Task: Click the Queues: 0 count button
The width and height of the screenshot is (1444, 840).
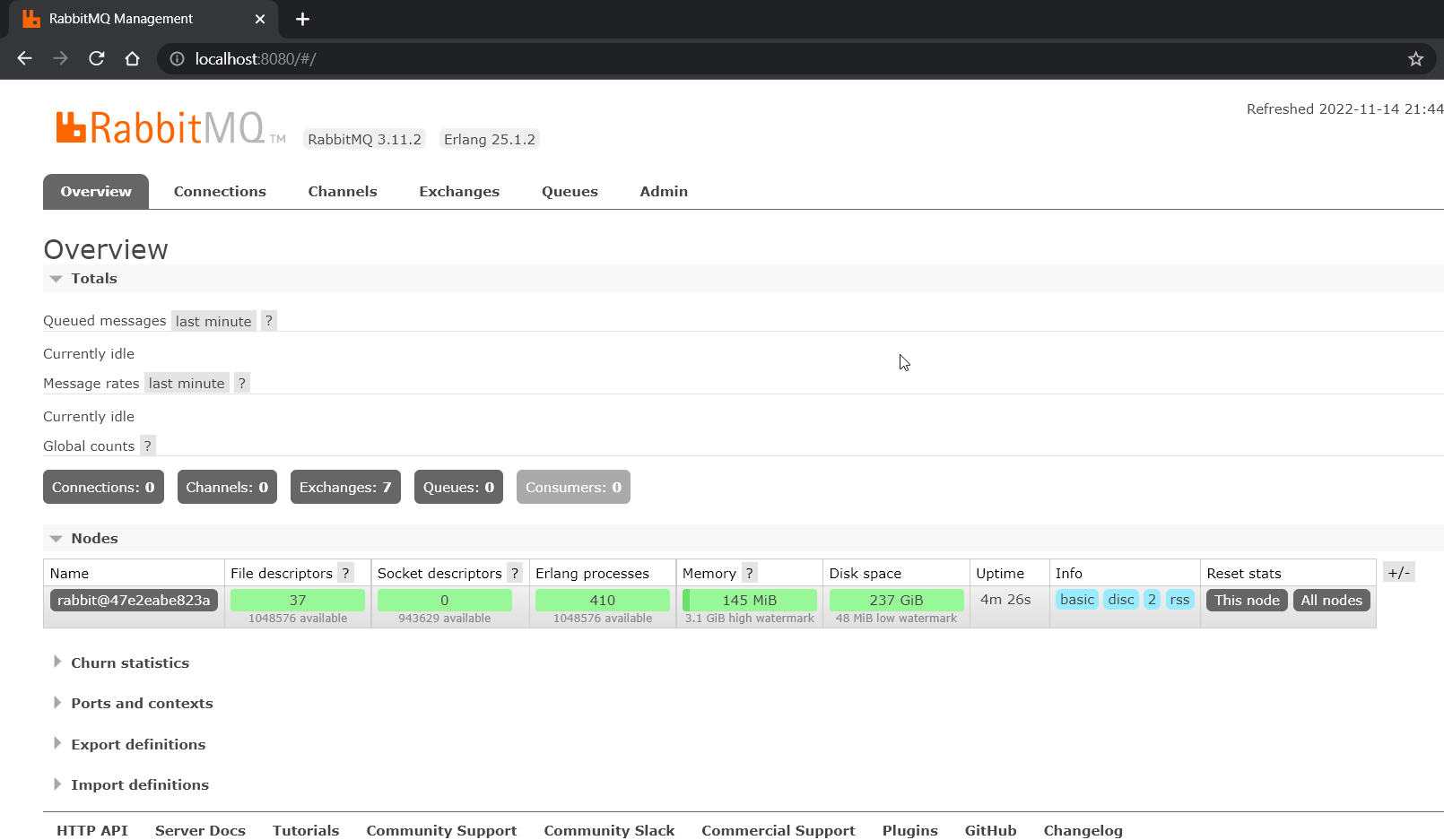Action: 458,487
